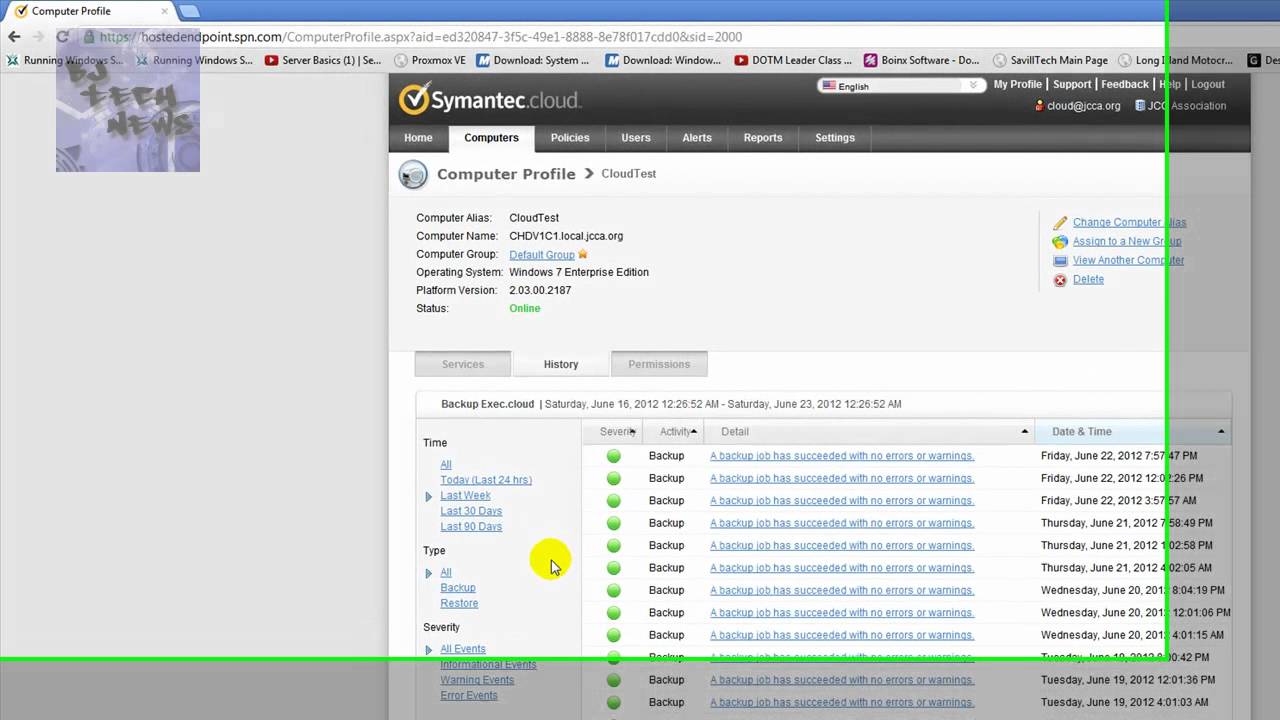Click the star icon beside Default Group

click(x=583, y=254)
